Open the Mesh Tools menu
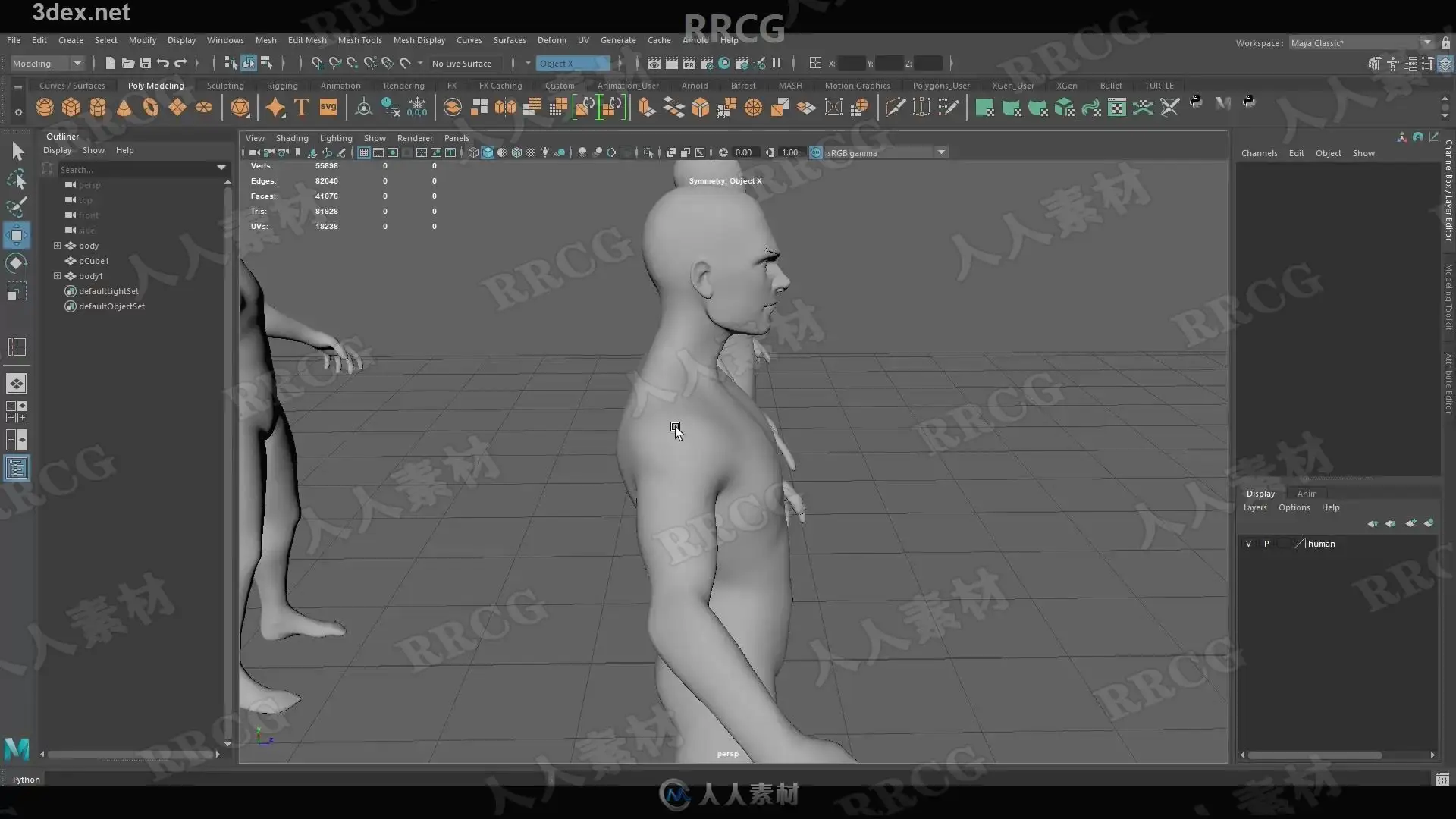1456x819 pixels. (359, 40)
